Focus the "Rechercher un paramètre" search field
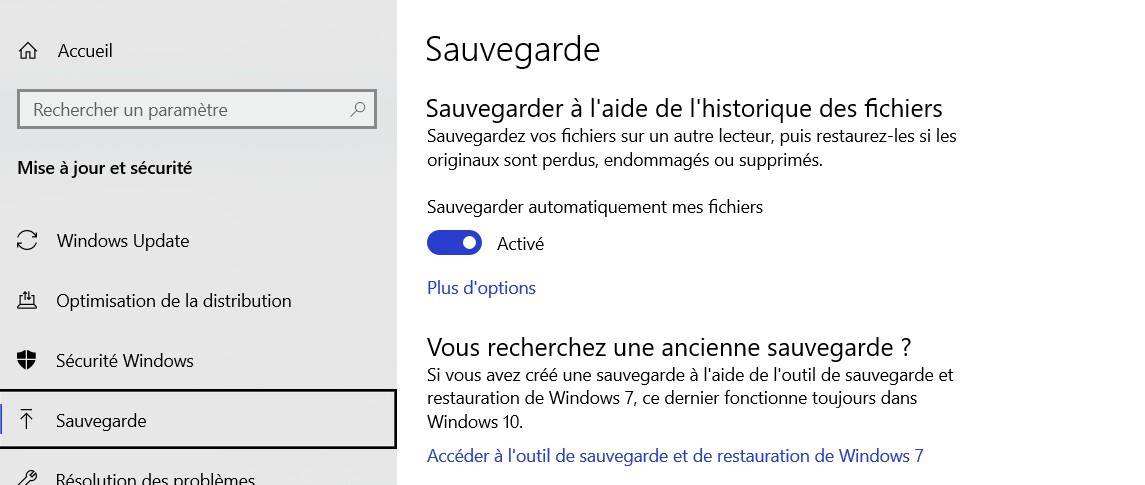 (x=185, y=110)
